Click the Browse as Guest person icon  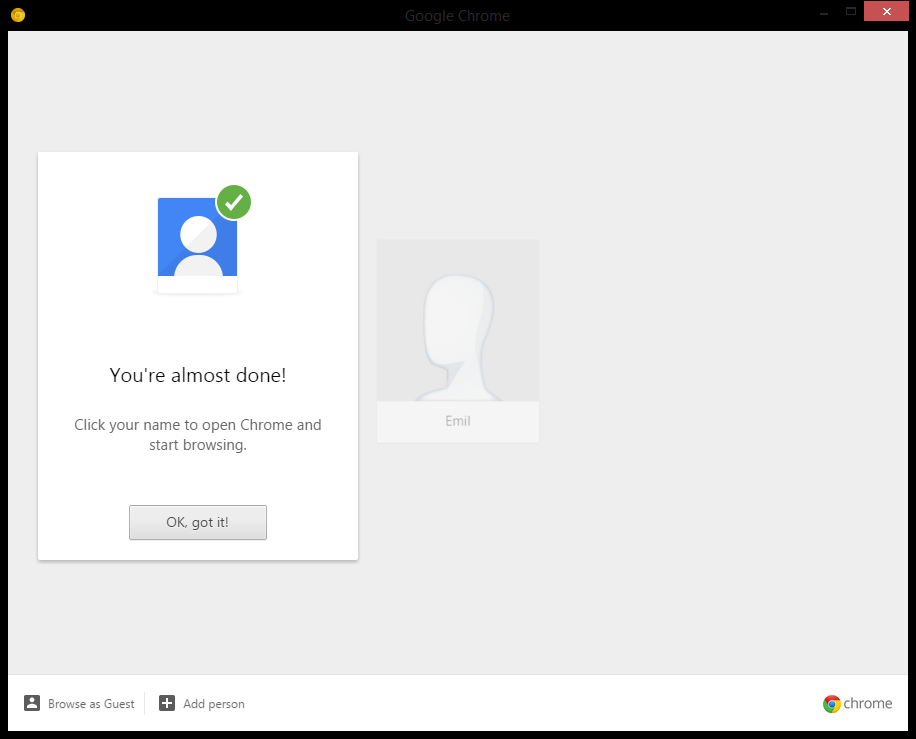pos(32,703)
